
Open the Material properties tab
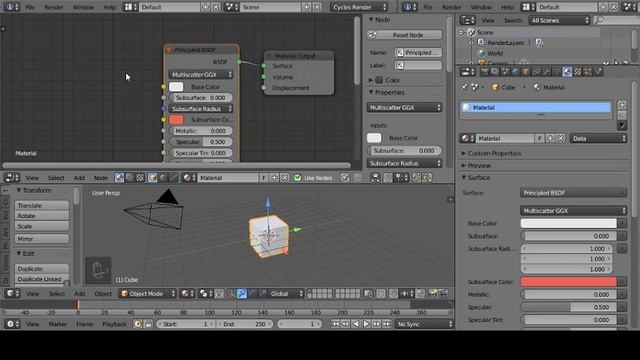point(567,72)
